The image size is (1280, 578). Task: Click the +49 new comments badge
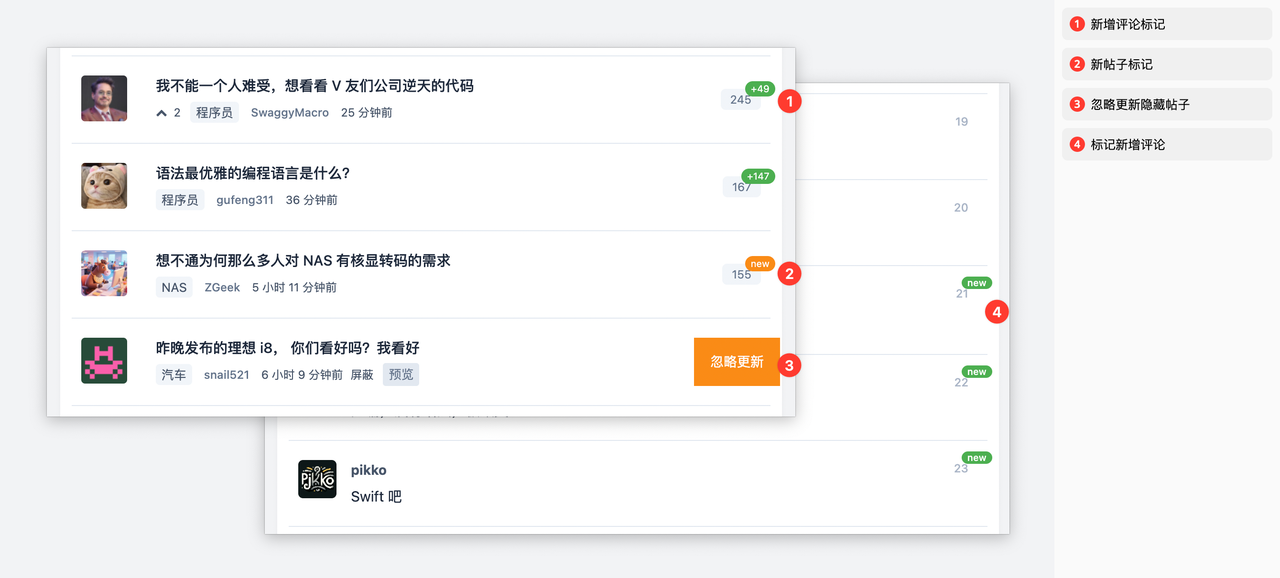[x=760, y=89]
